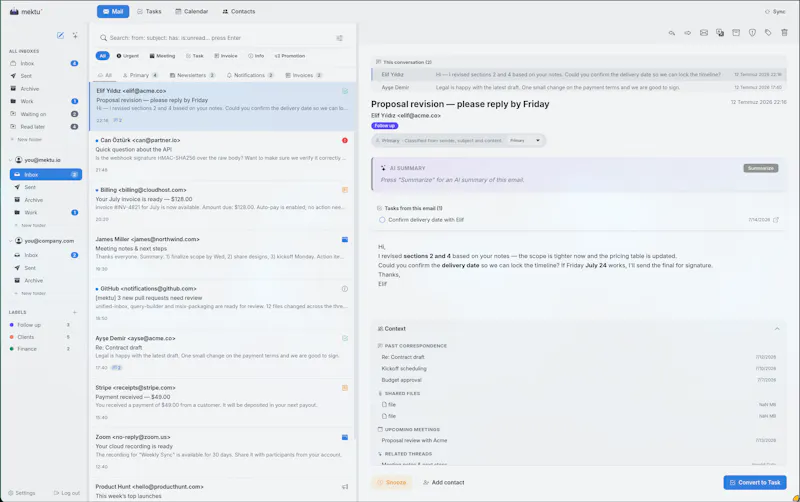This screenshot has height=502, width=800.
Task: Open the Ayşe Demir message in conversation list
Action: click(579, 87)
